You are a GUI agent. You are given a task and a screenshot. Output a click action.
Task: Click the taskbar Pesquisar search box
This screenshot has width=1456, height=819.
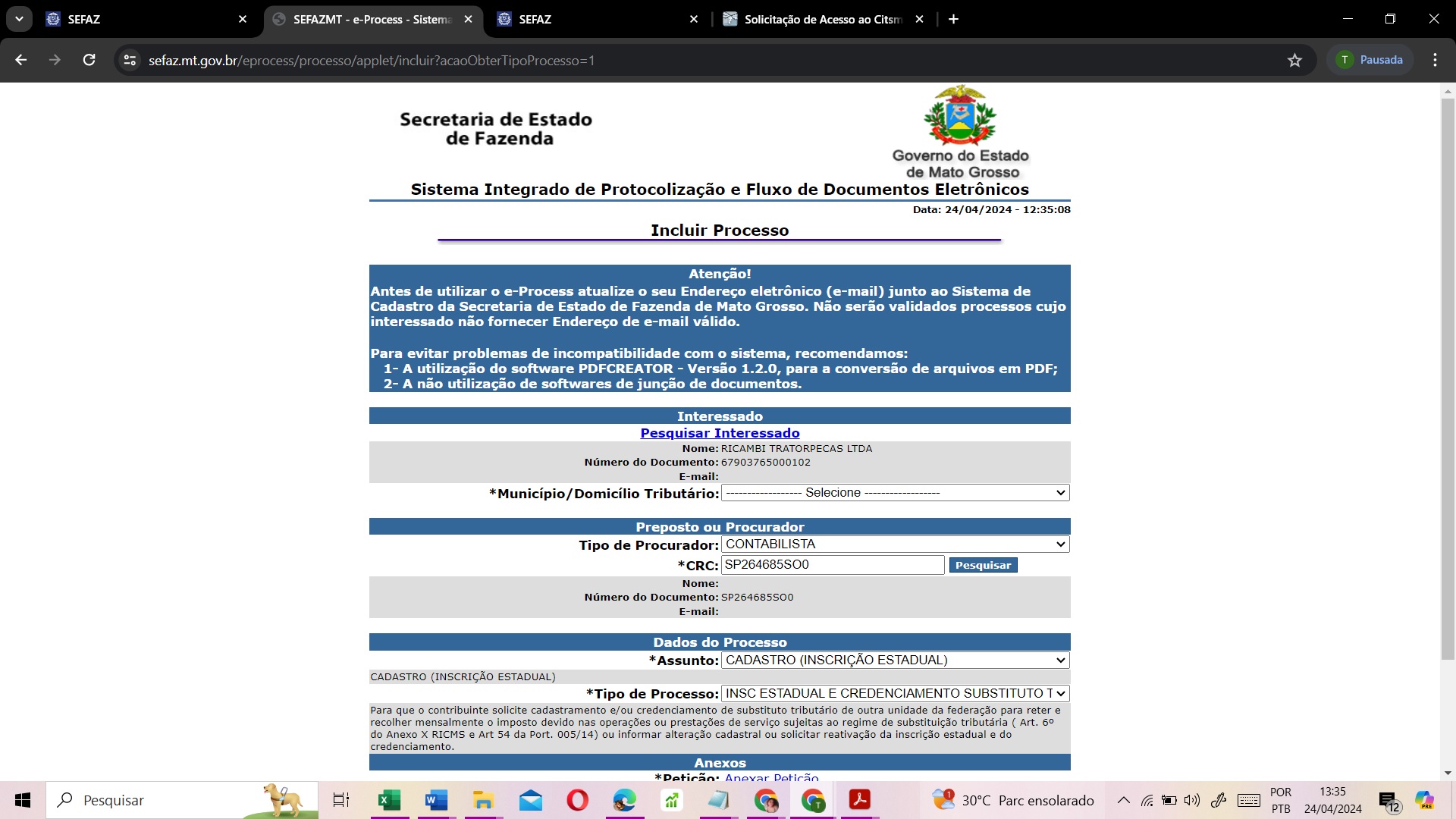click(x=182, y=800)
